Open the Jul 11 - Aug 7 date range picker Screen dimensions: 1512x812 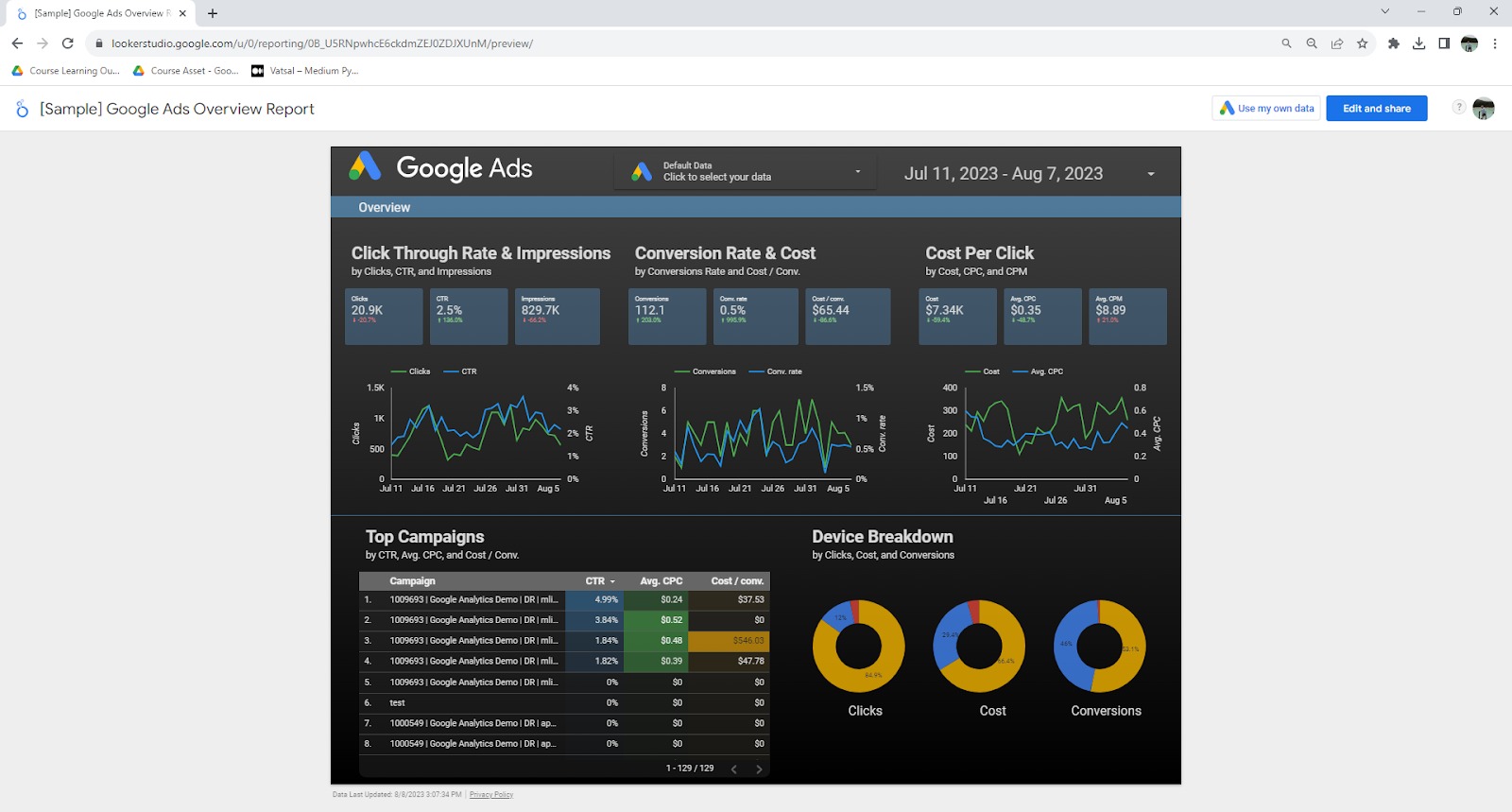[1029, 174]
